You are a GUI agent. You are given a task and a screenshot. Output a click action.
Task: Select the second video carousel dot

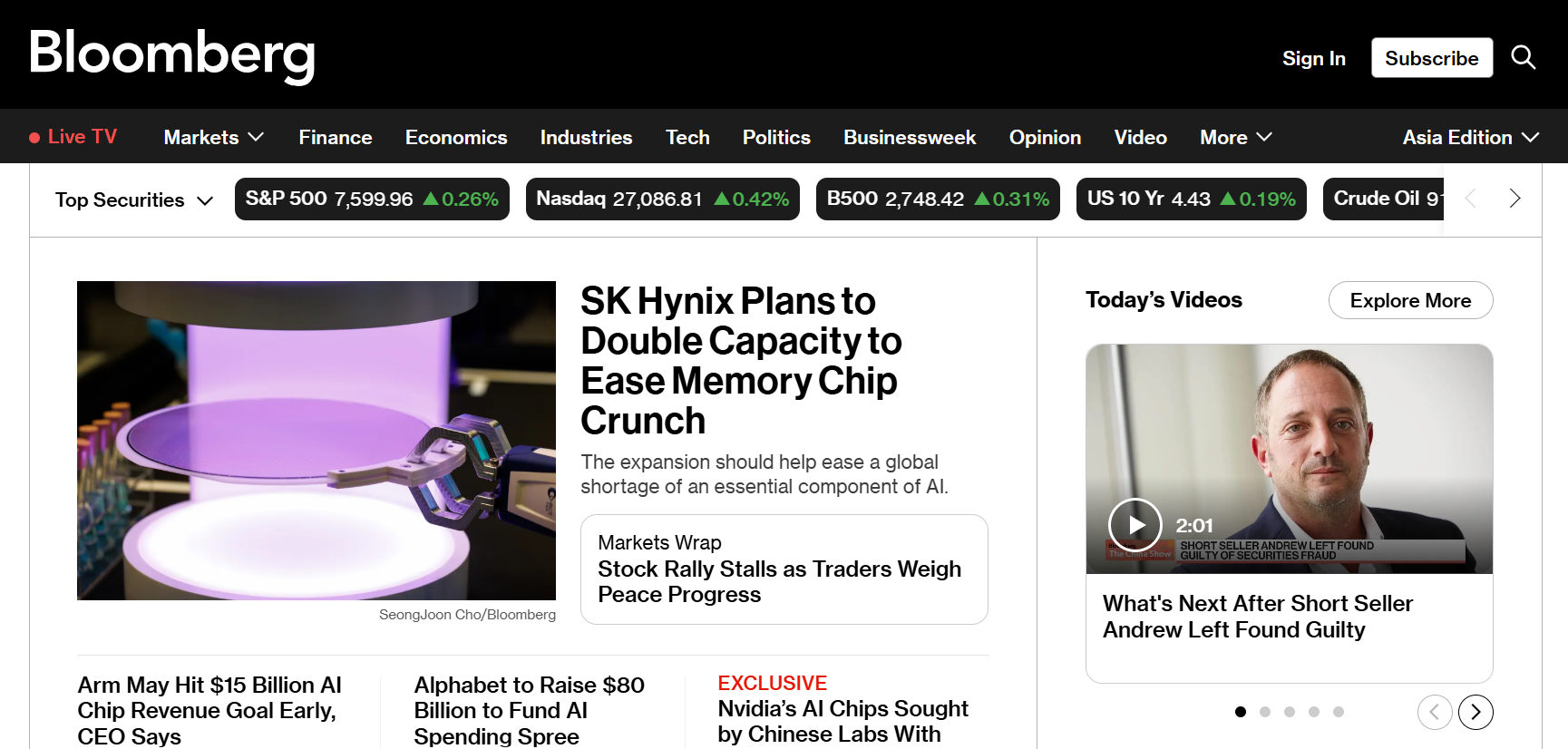[1265, 712]
